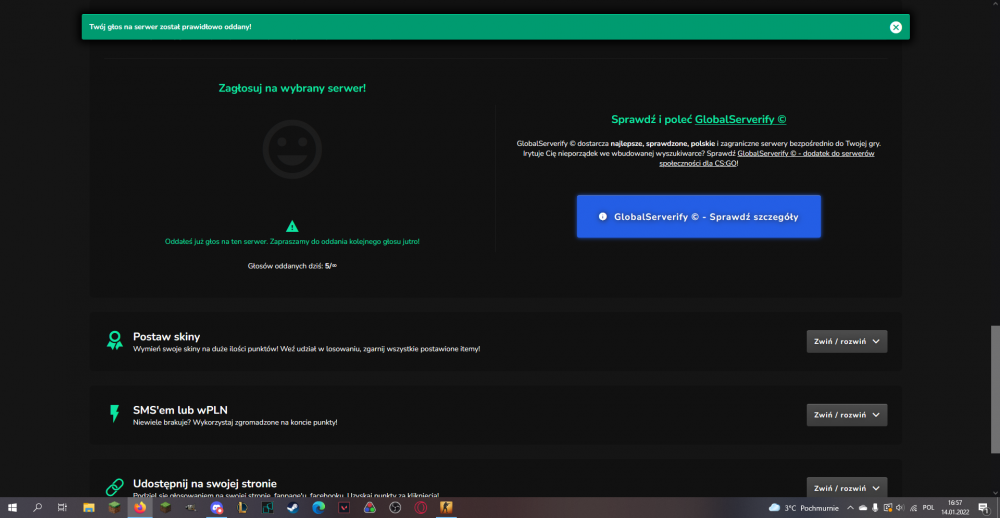Open Windows taskbar search
This screenshot has height=518, width=1000.
click(38, 508)
